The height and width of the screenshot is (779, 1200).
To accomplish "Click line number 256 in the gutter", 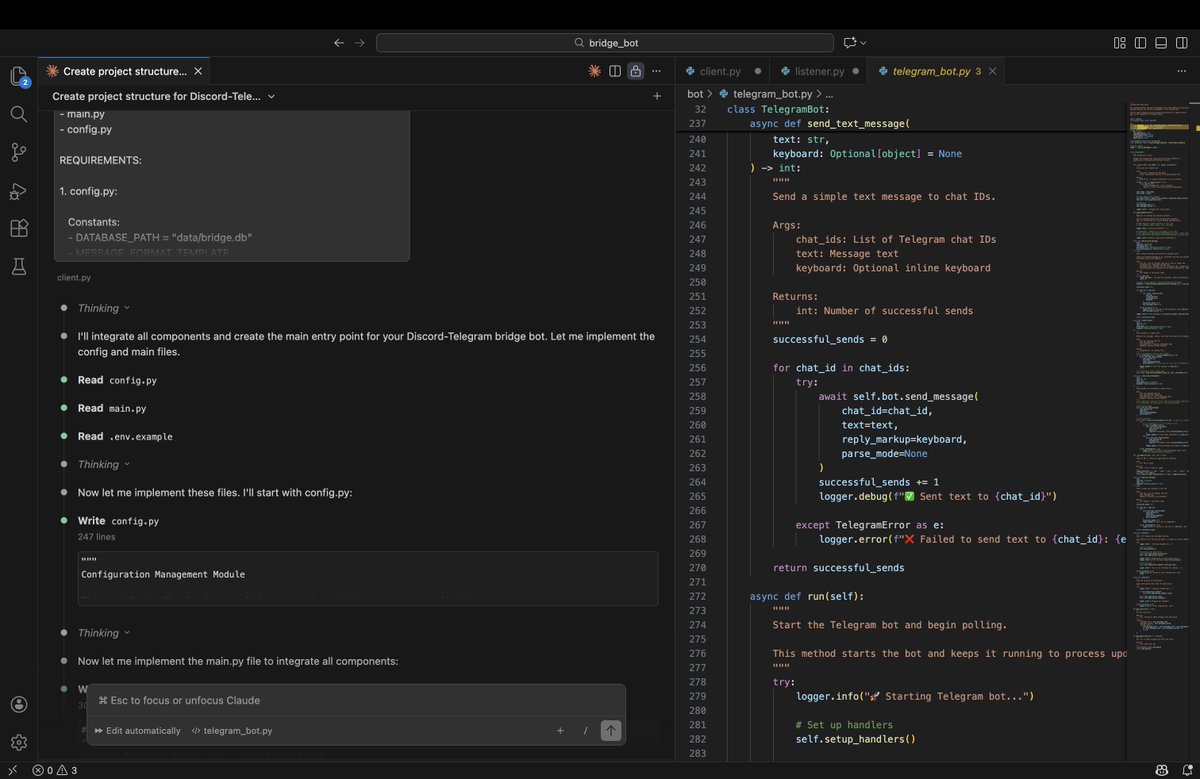I will pyautogui.click(x=698, y=368).
